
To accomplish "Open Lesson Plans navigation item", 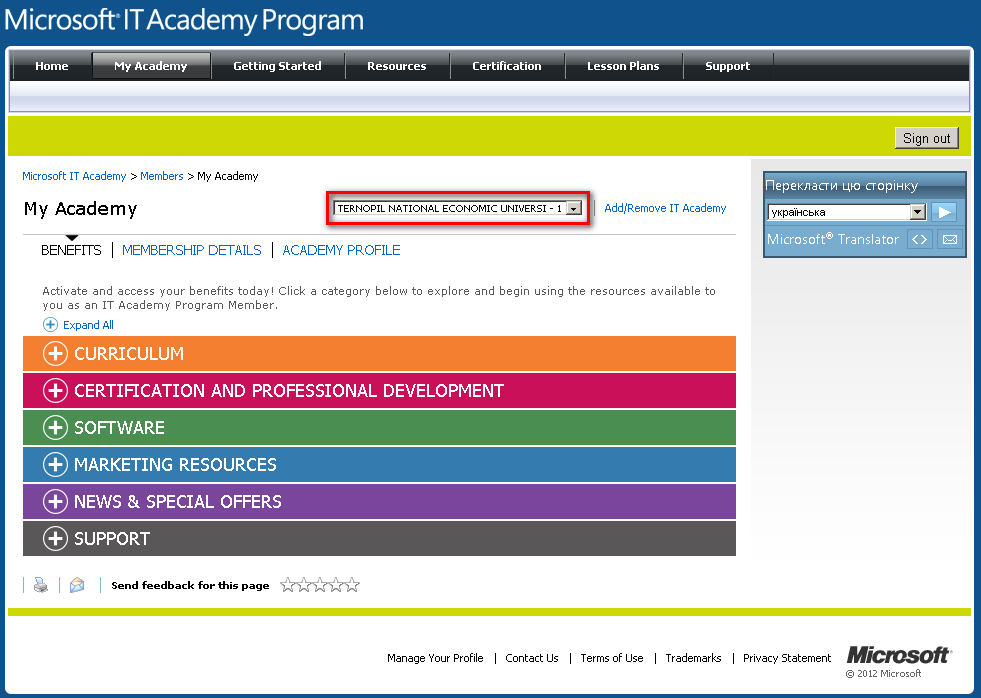I will click(x=623, y=66).
